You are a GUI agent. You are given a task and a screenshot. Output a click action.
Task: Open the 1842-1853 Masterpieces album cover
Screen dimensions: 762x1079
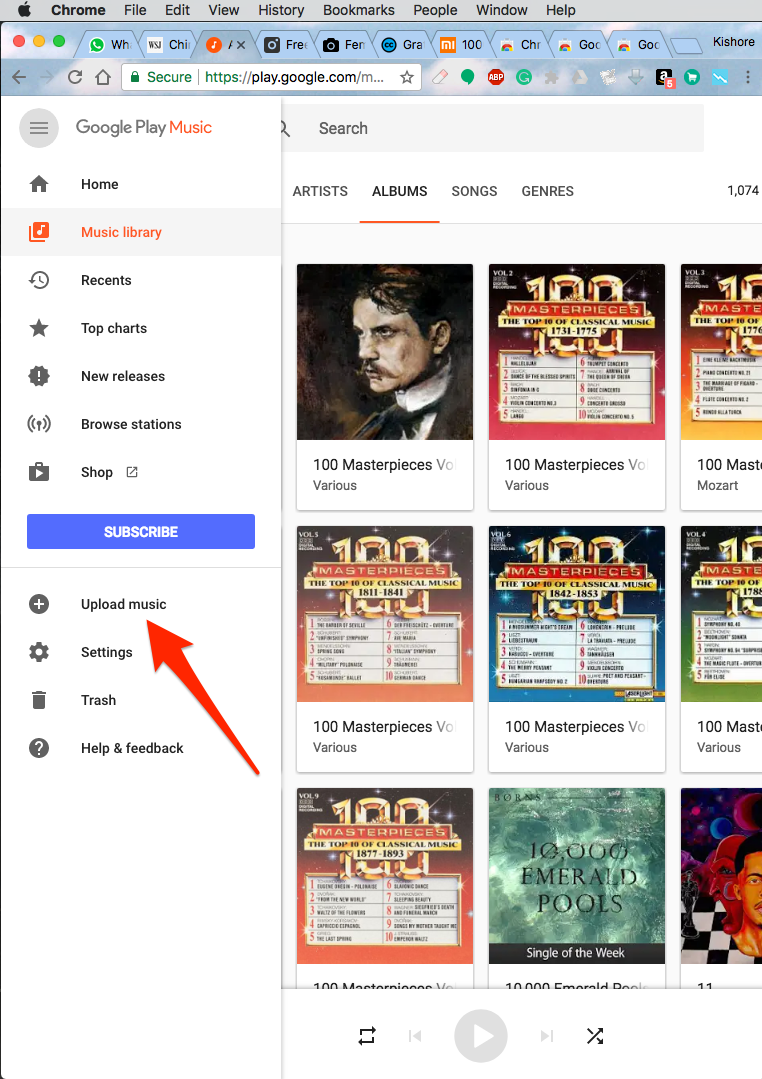click(577, 614)
